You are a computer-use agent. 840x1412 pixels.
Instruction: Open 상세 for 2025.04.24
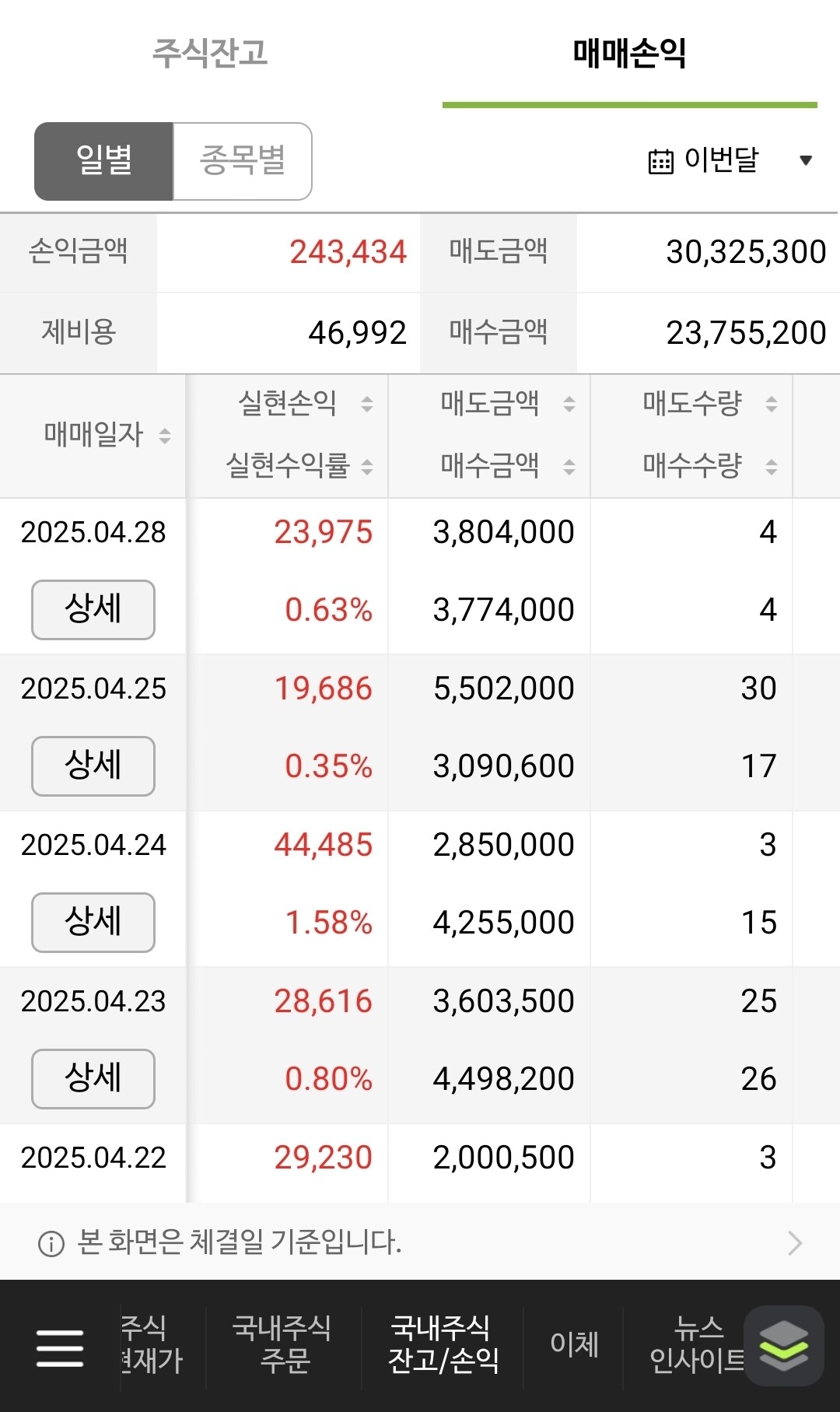tap(93, 923)
